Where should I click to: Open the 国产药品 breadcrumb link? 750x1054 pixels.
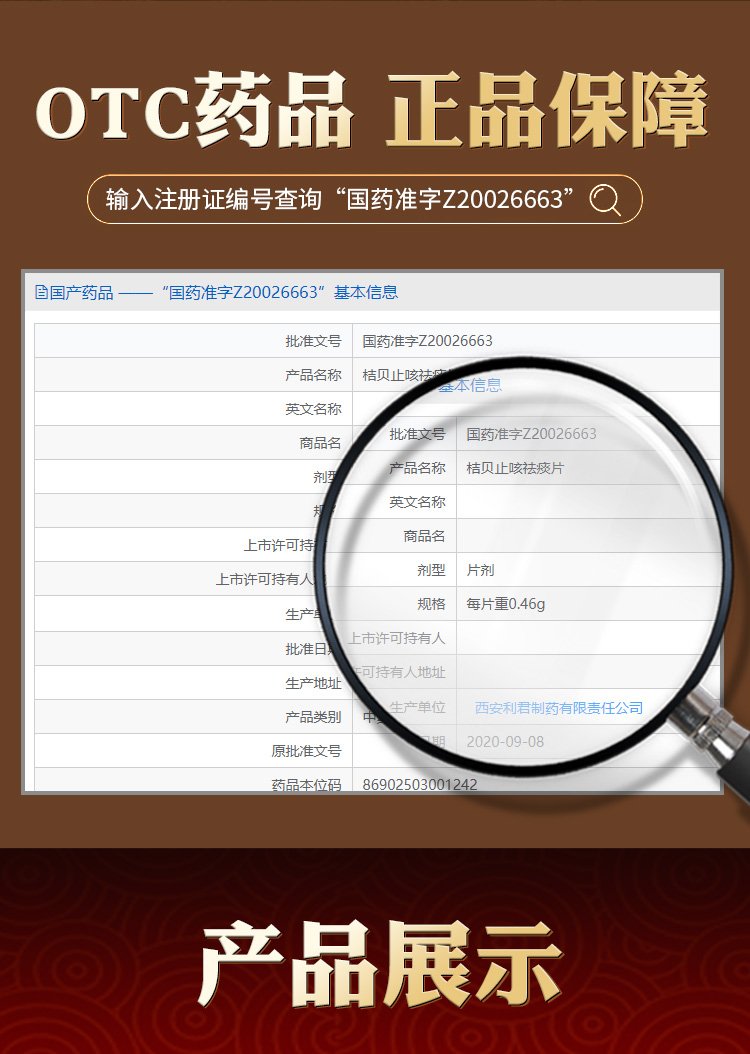pyautogui.click(x=81, y=292)
